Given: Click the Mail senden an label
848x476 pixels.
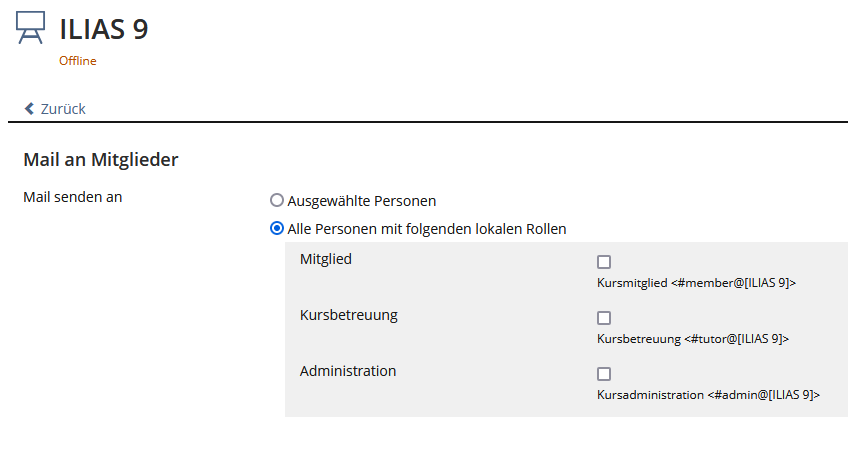Looking at the screenshot, I should (72, 197).
